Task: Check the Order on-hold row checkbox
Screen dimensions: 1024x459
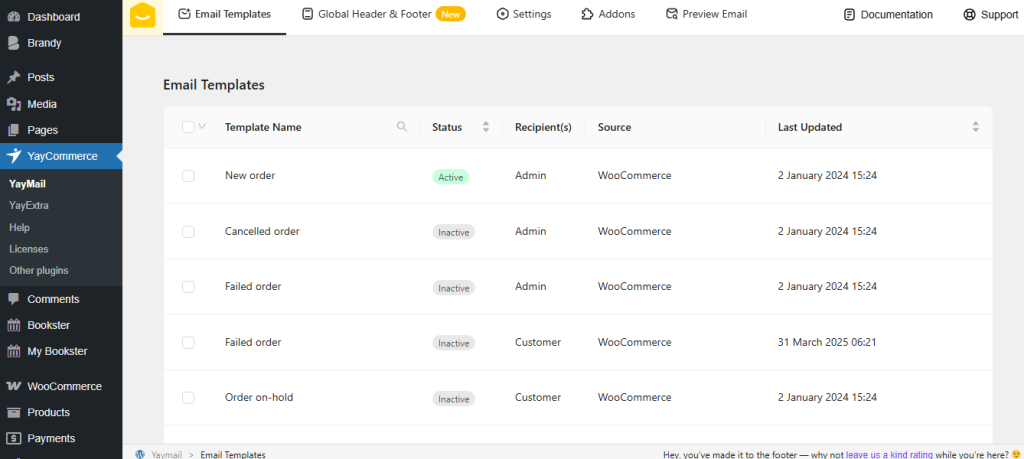Action: click(188, 398)
